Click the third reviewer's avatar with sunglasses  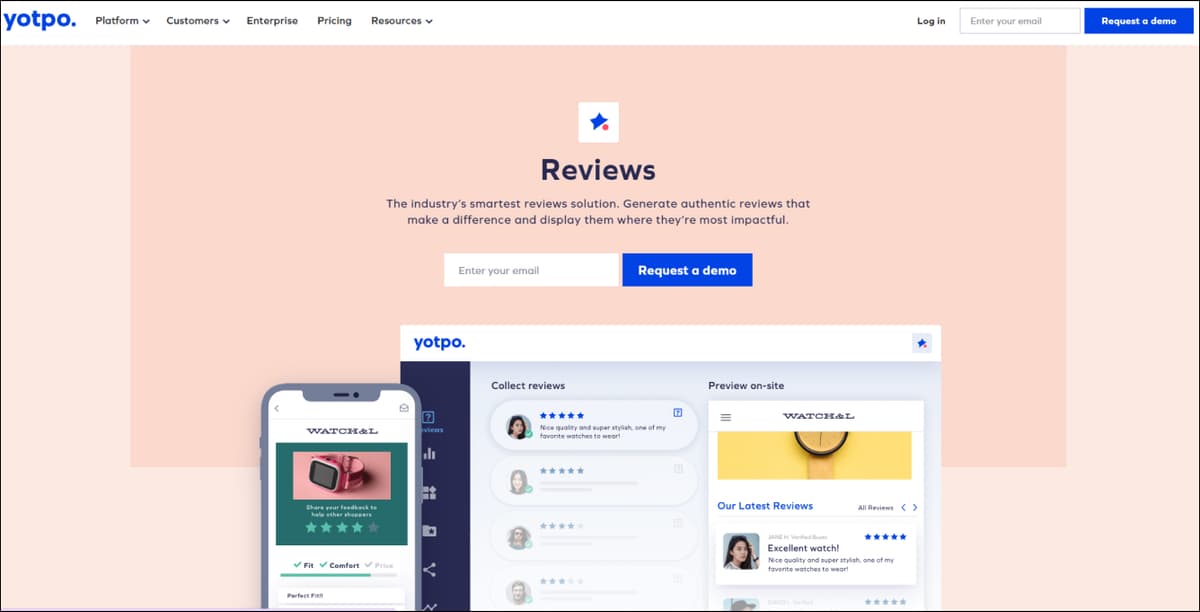click(518, 537)
